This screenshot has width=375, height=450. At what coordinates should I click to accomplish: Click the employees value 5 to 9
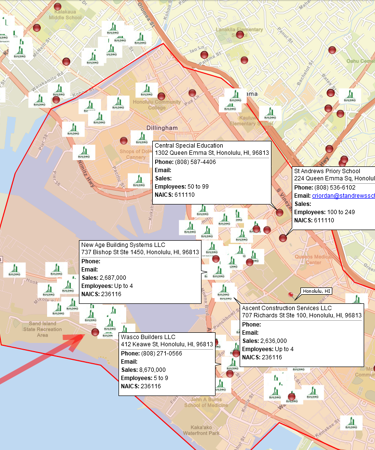[161, 378]
